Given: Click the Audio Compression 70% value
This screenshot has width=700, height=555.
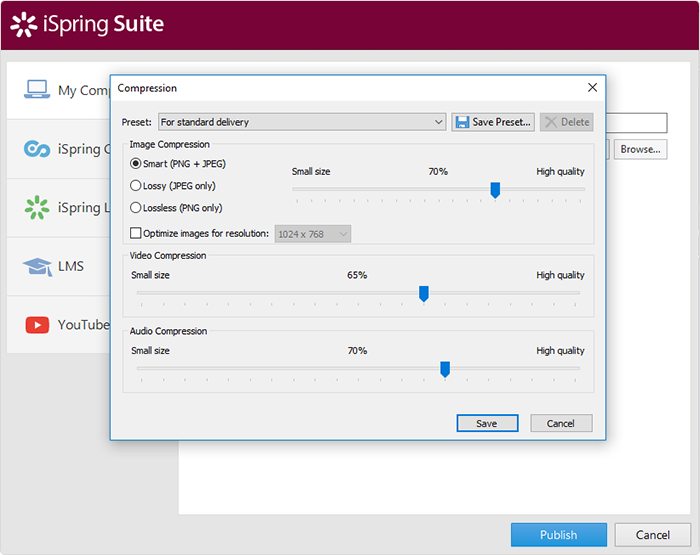Looking at the screenshot, I should pyautogui.click(x=357, y=351).
